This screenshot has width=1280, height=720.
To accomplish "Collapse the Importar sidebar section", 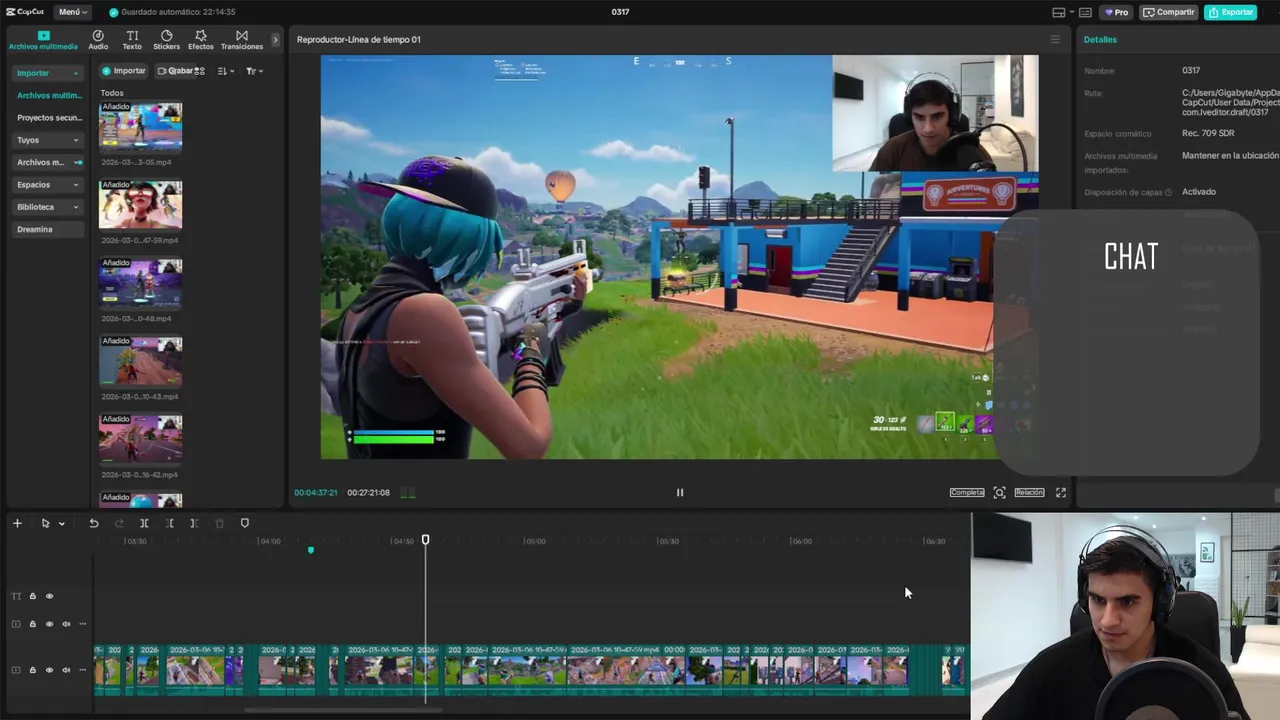I will click(x=47, y=73).
